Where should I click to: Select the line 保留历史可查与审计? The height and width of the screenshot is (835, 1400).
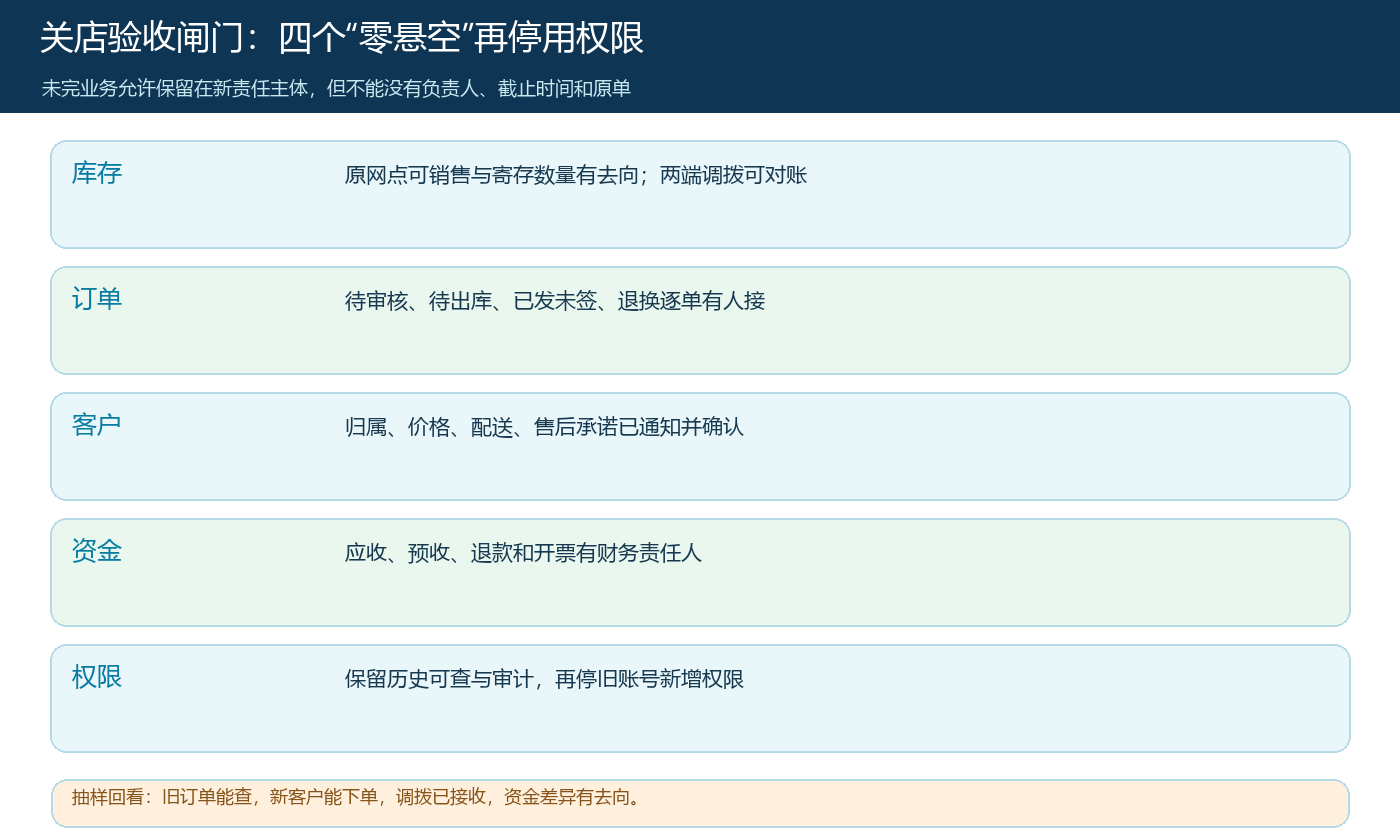[544, 679]
